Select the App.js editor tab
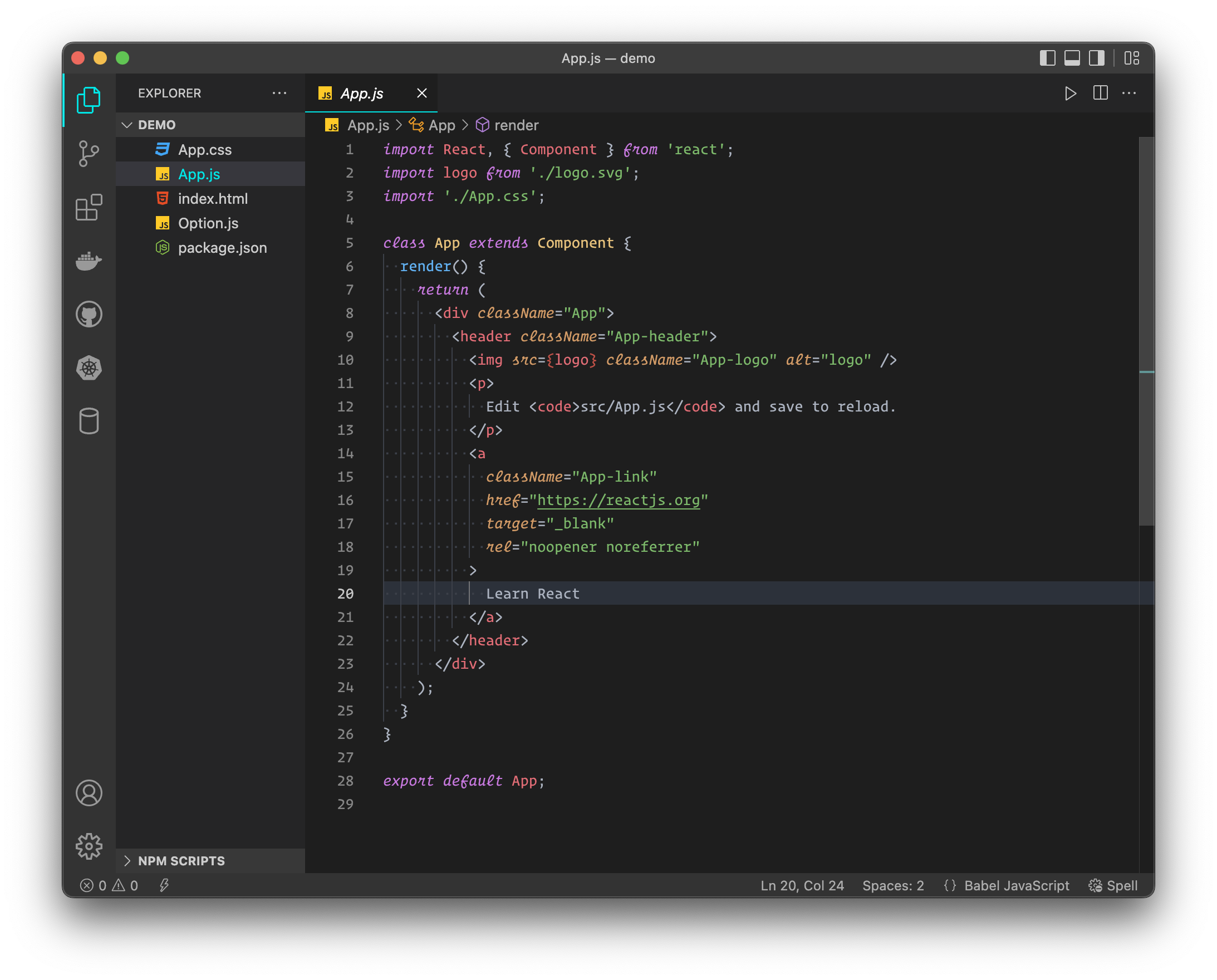This screenshot has height=980, width=1217. coord(361,93)
